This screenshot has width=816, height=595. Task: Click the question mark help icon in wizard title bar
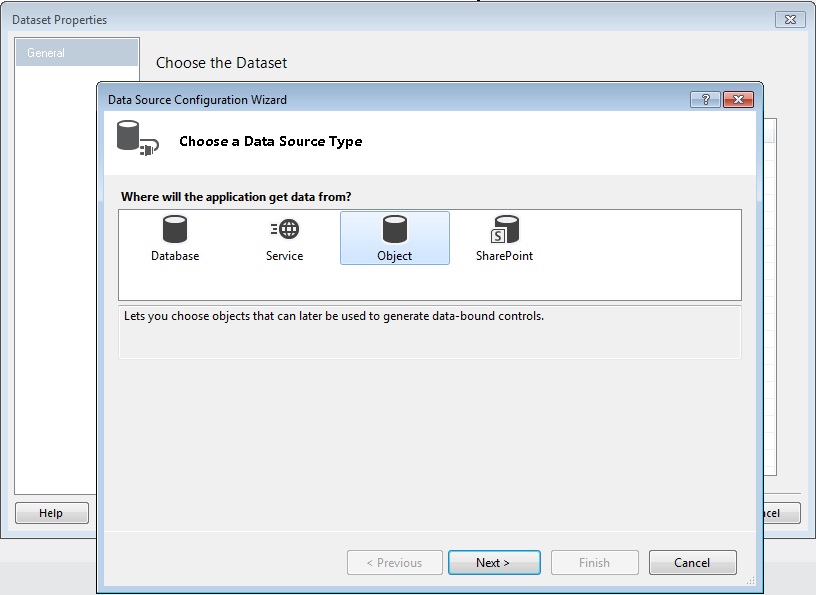tap(705, 100)
